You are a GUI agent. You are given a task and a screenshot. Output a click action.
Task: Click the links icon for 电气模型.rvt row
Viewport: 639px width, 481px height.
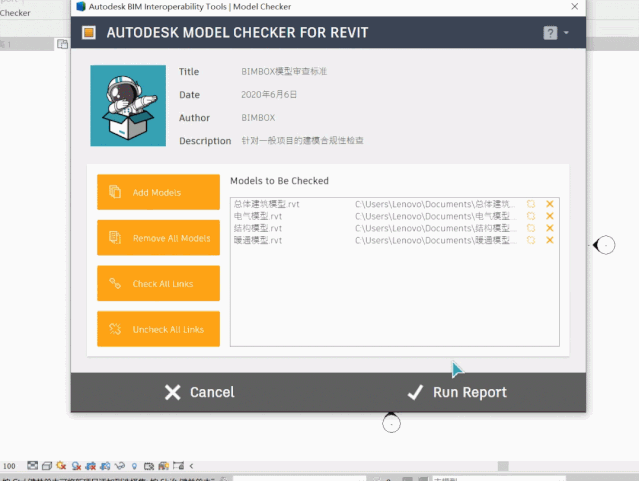point(531,216)
